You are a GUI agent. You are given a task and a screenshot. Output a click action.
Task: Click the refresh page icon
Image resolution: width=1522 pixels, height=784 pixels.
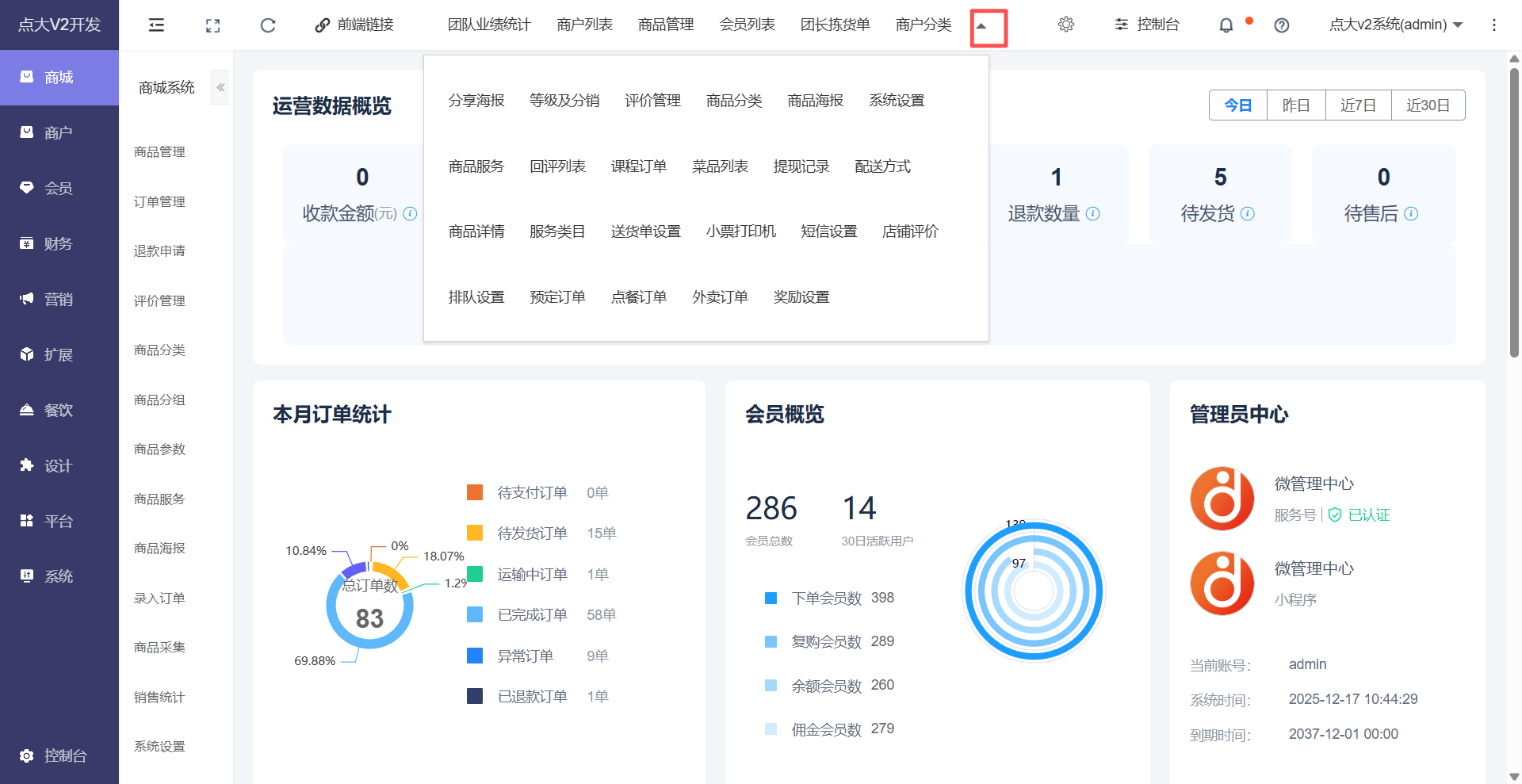click(268, 25)
